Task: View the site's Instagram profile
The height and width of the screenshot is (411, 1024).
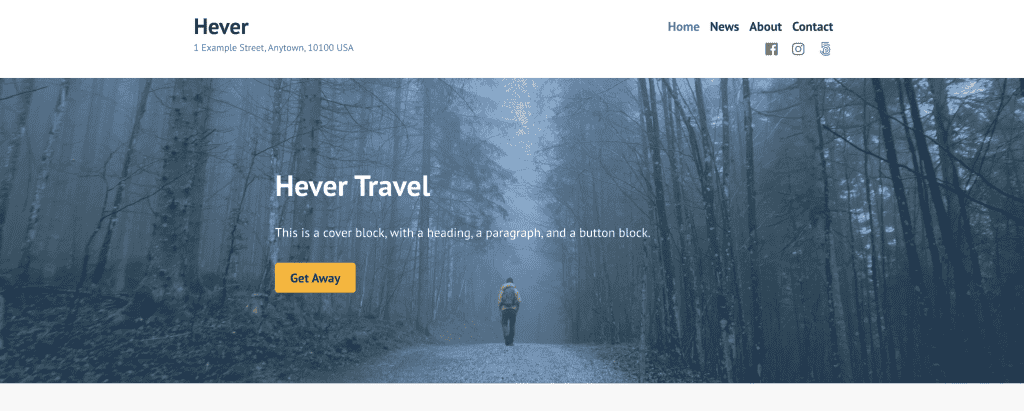Action: pyautogui.click(x=798, y=49)
